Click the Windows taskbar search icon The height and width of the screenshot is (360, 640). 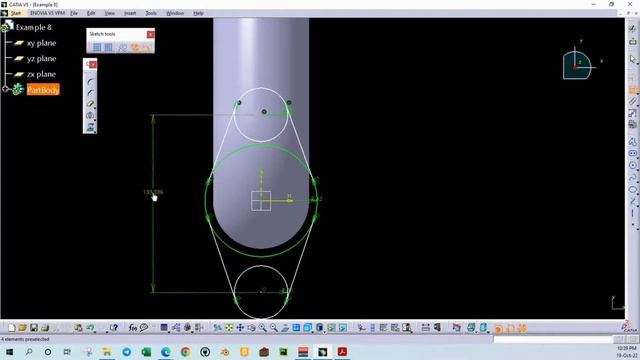pyautogui.click(x=29, y=352)
